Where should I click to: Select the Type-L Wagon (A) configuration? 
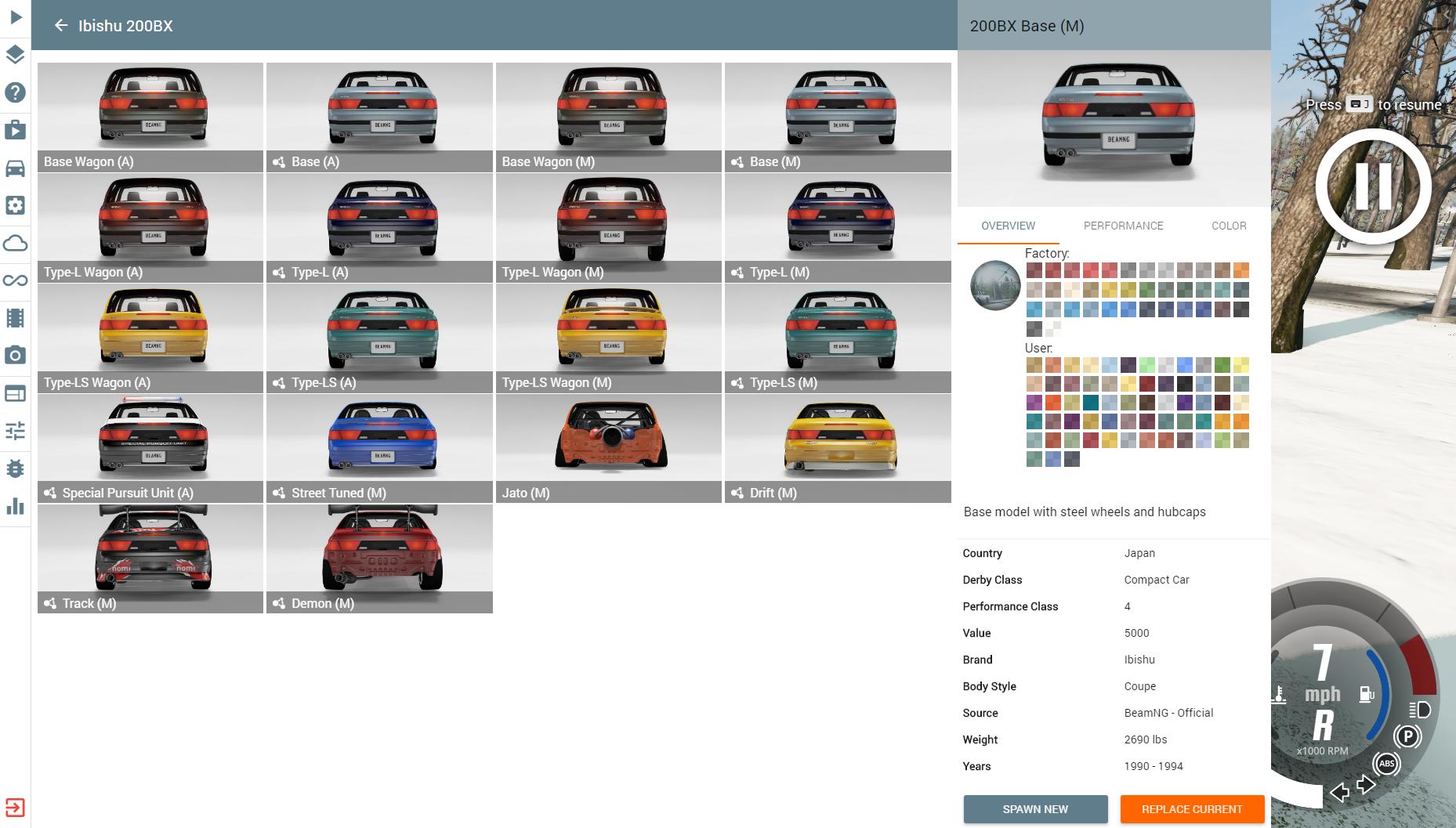click(x=150, y=228)
